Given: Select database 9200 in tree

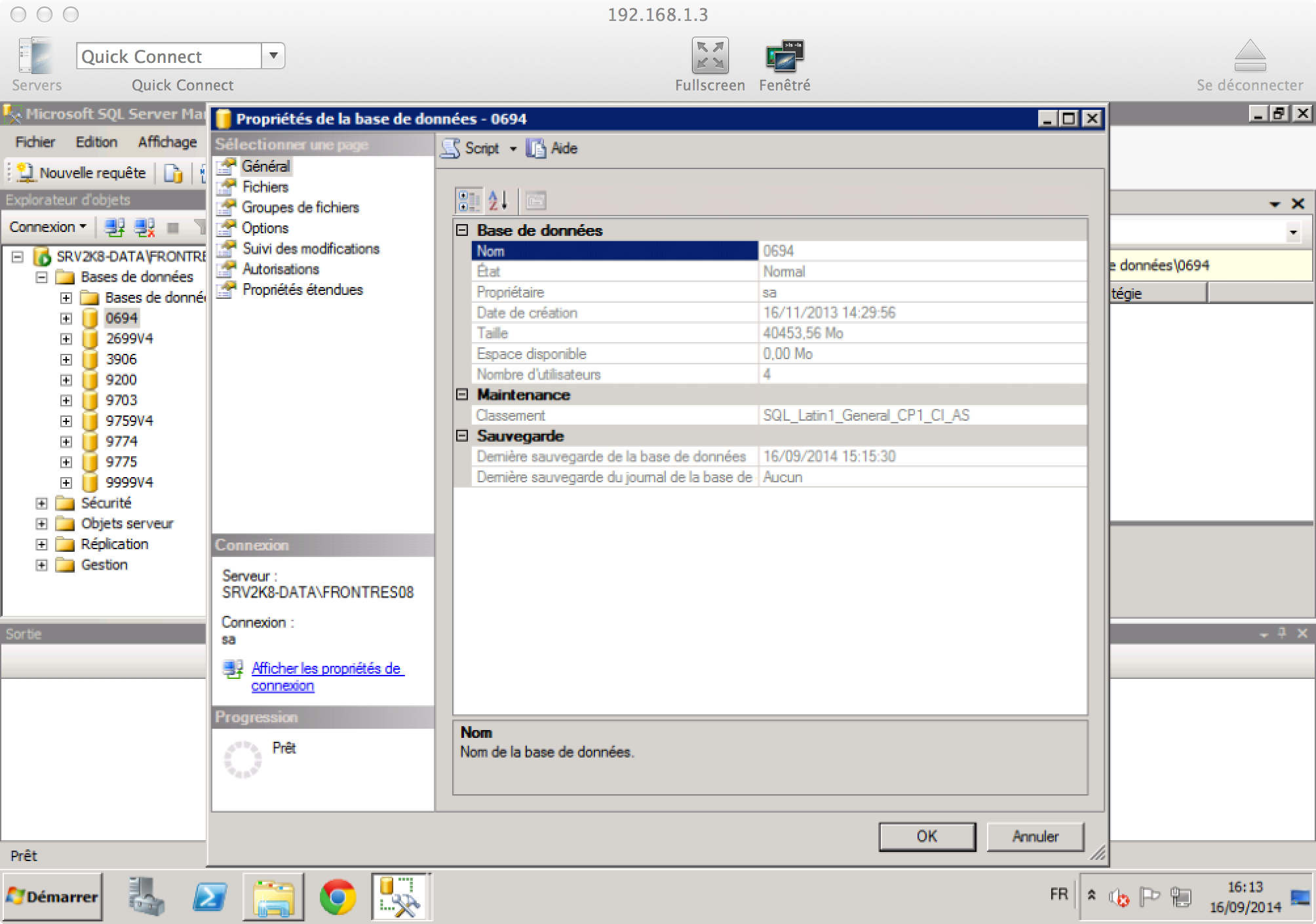Looking at the screenshot, I should (x=121, y=380).
